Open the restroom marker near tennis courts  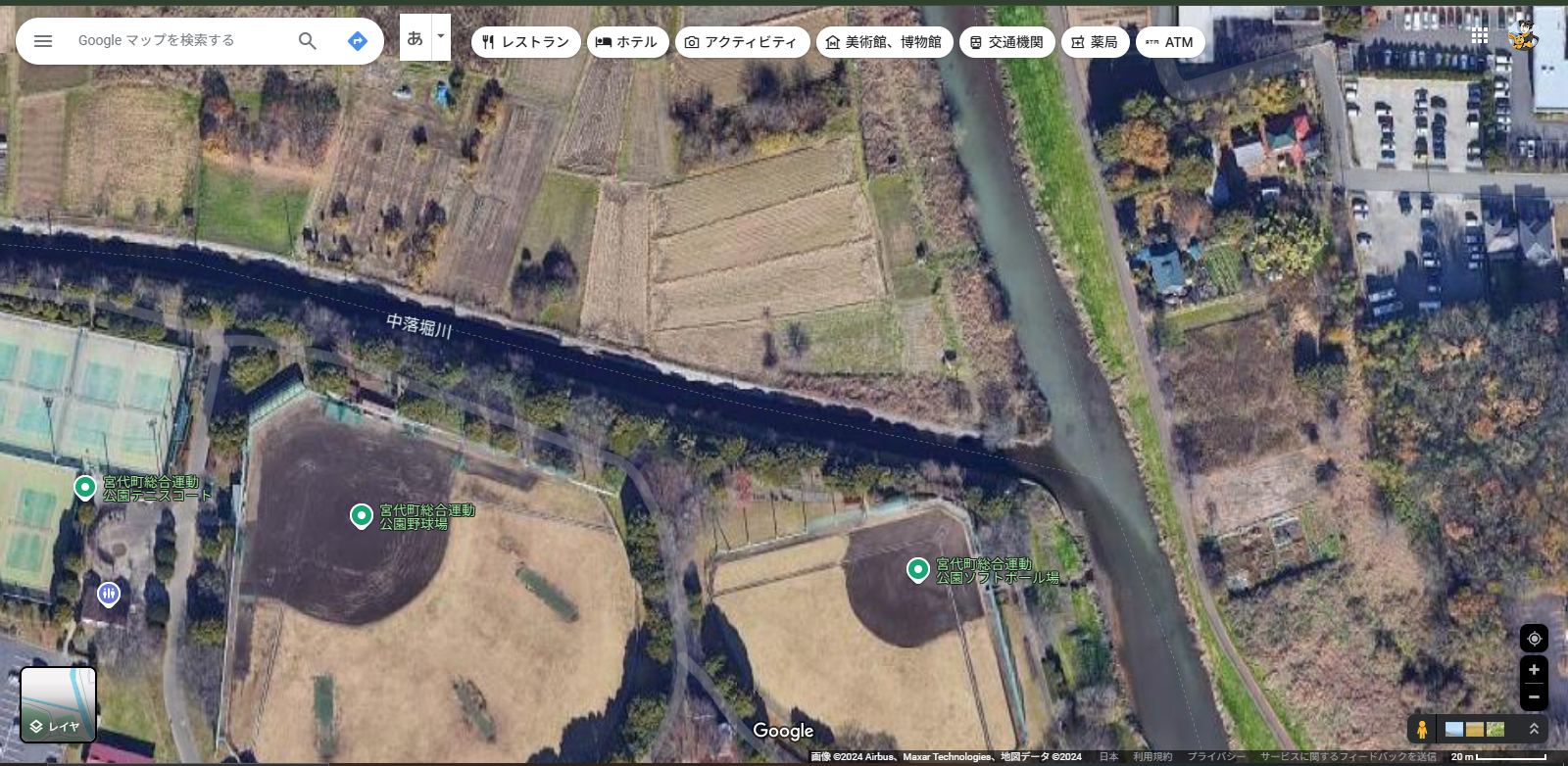pyautogui.click(x=109, y=594)
